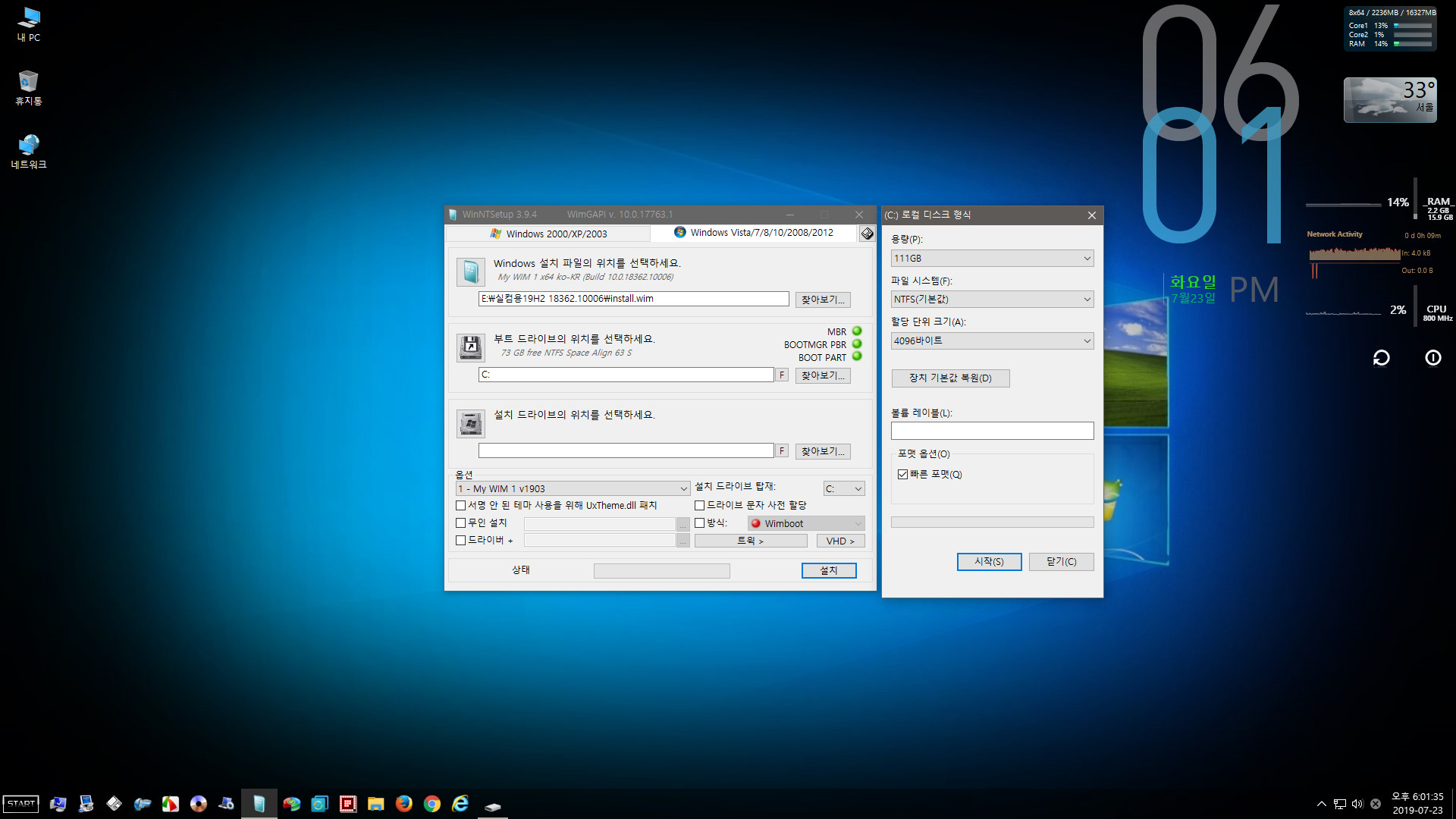Viewport: 1456px width, 819px height.
Task: Click the 볼륨 레이블 input field
Action: click(992, 431)
